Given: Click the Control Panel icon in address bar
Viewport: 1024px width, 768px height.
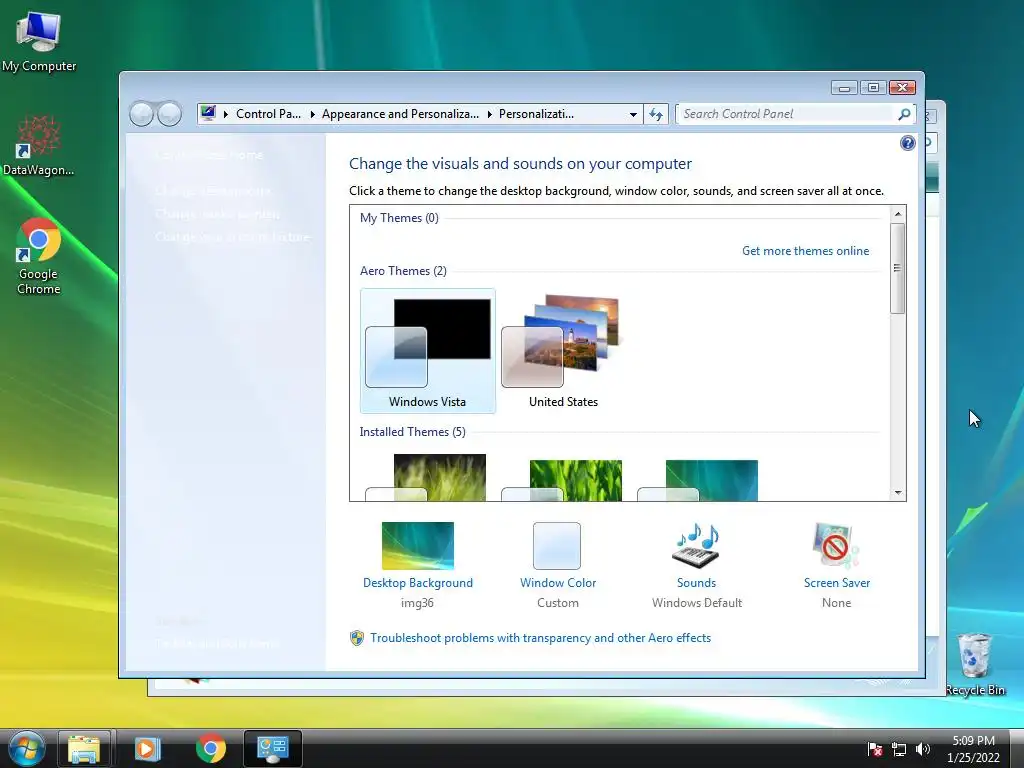Looking at the screenshot, I should (x=208, y=114).
